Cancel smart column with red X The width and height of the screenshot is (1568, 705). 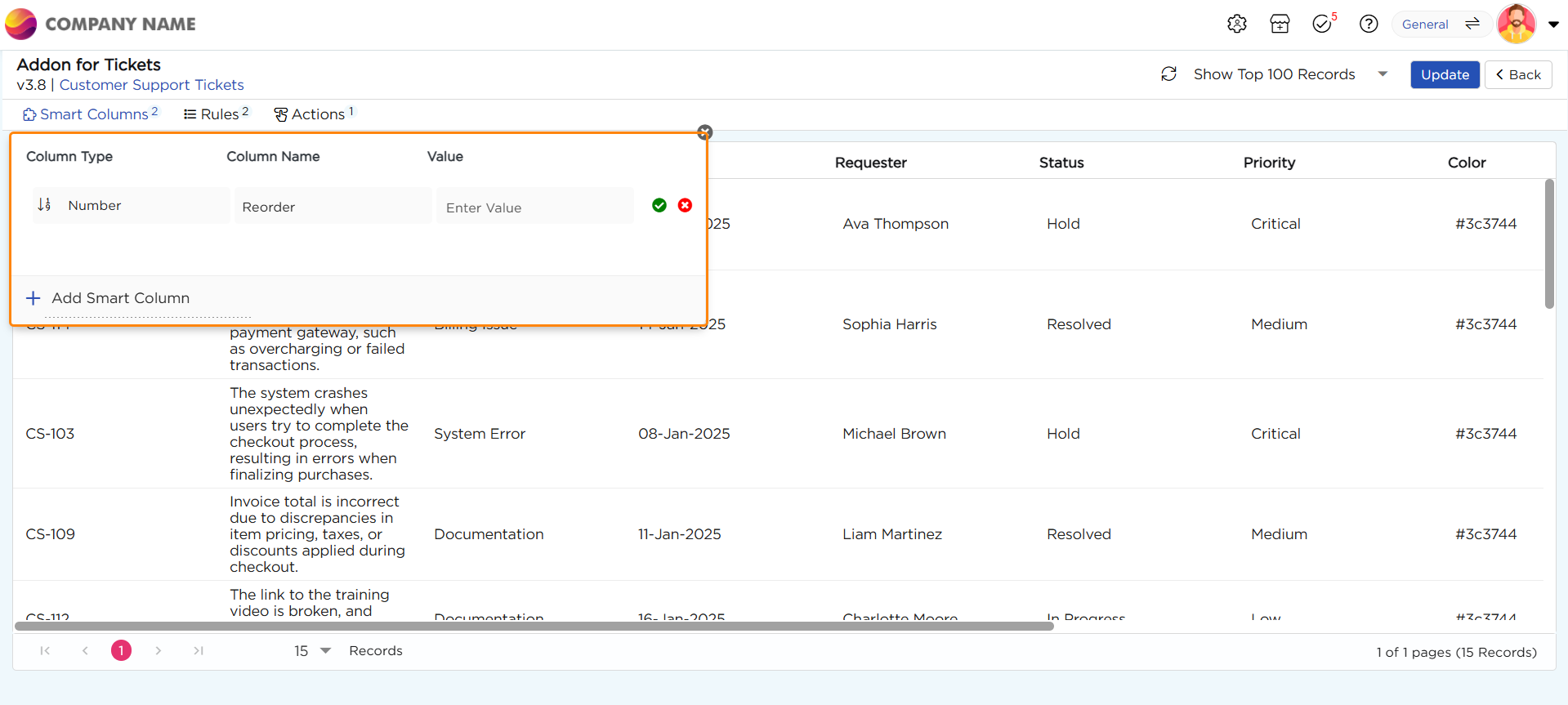(685, 206)
